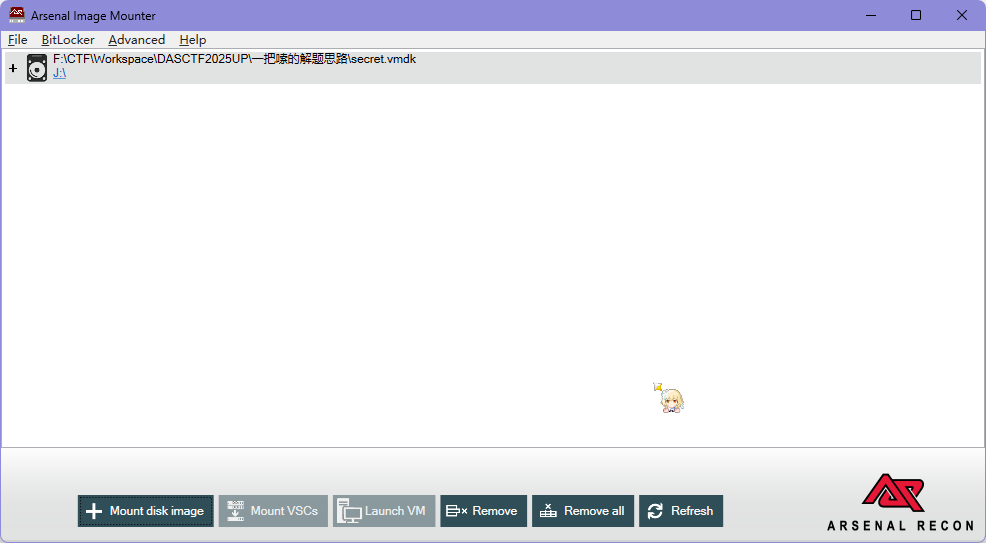Select the secret.vmdk file path row
This screenshot has height=543, width=986.
click(234, 59)
